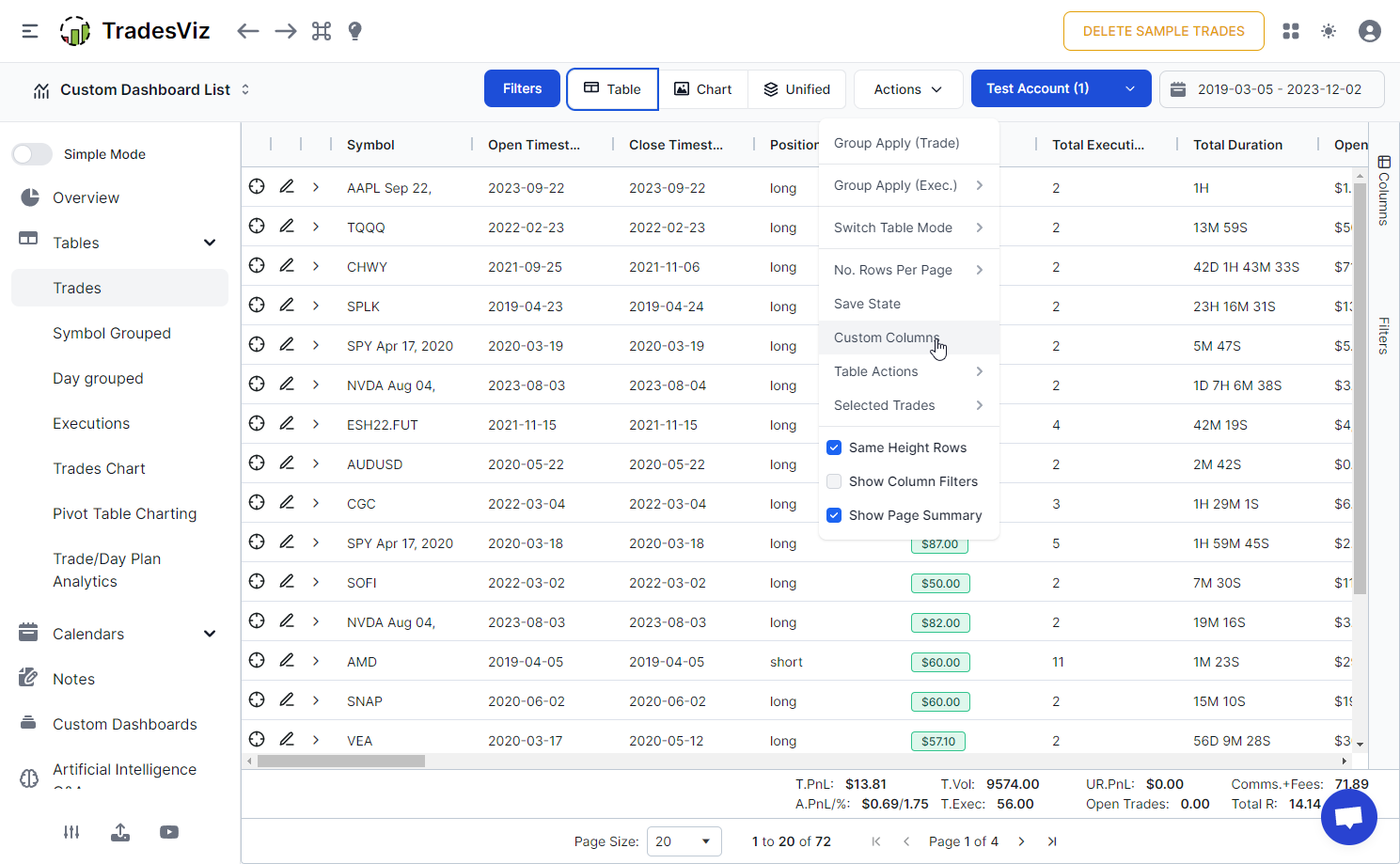Viewport: 1400px width, 864px height.
Task: Open the Custom Dashboard List selector
Action: (141, 90)
